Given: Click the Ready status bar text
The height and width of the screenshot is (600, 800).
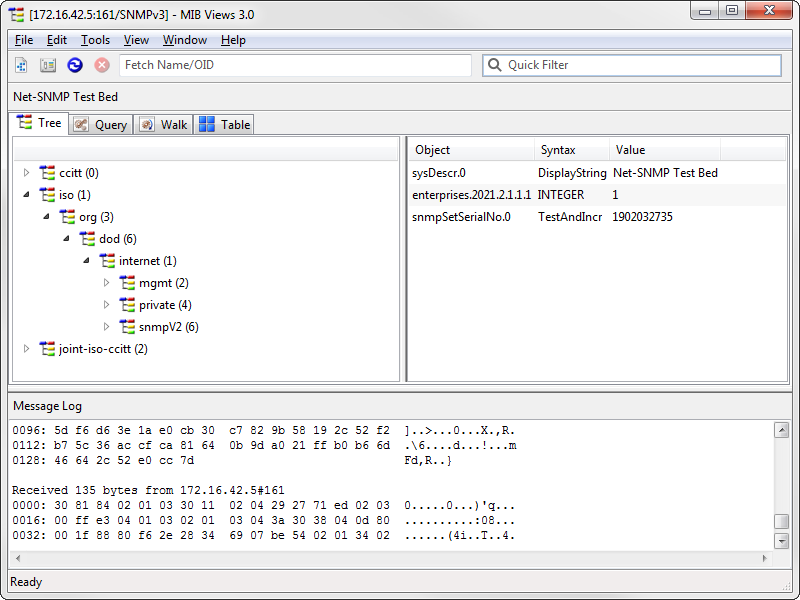Looking at the screenshot, I should pos(26,582).
